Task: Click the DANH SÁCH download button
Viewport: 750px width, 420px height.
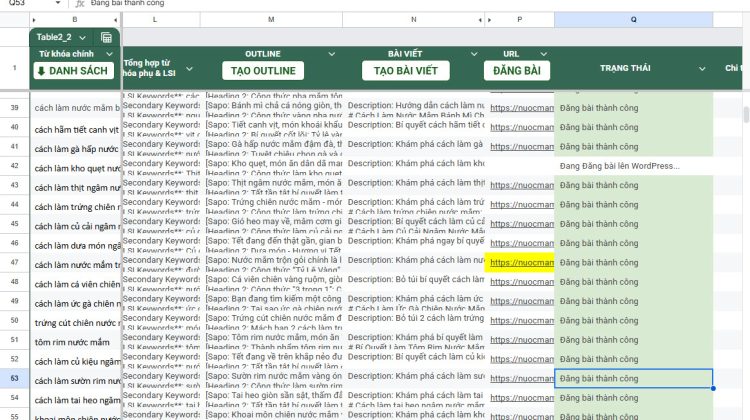Action: coord(74,71)
